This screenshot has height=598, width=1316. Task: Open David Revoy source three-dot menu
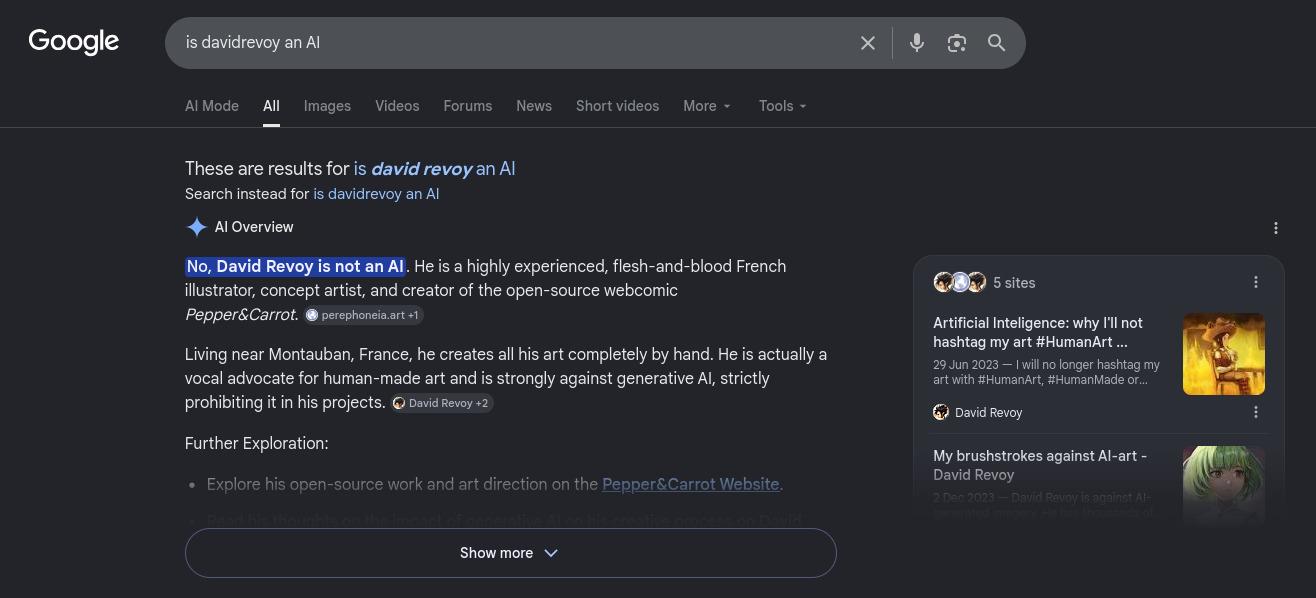pos(1256,412)
